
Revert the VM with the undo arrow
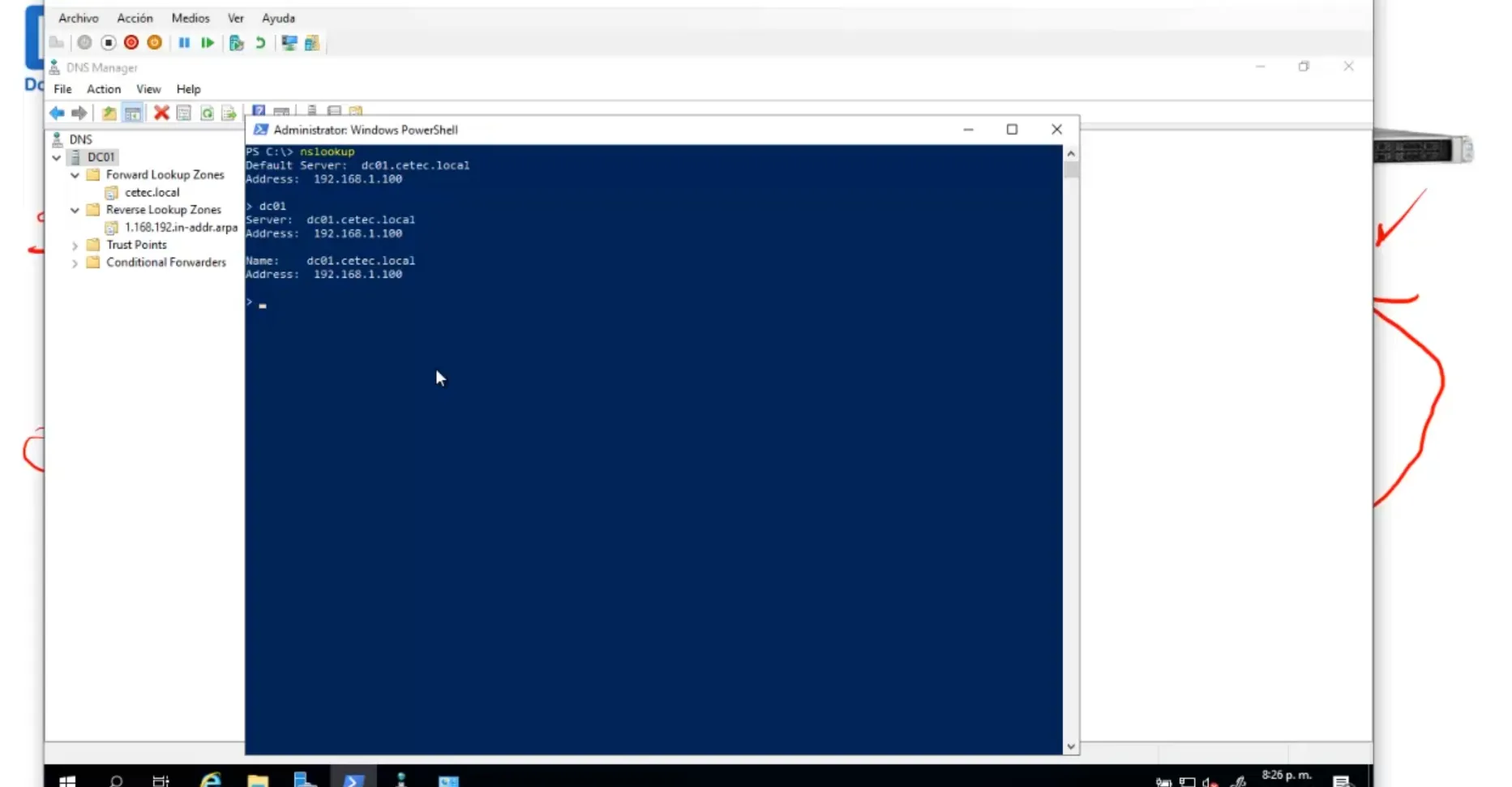tap(260, 43)
